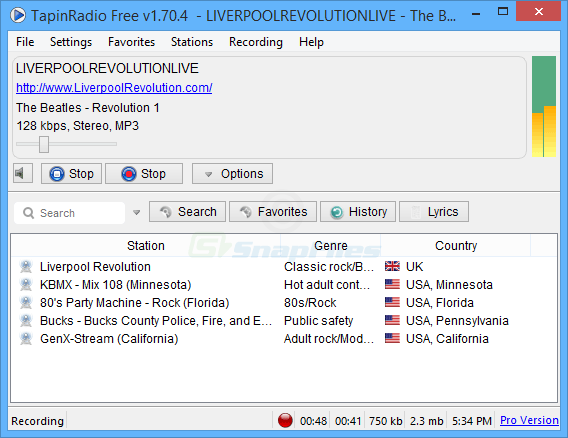Open the Recording menu
Screen dimensions: 568x438
[256, 42]
